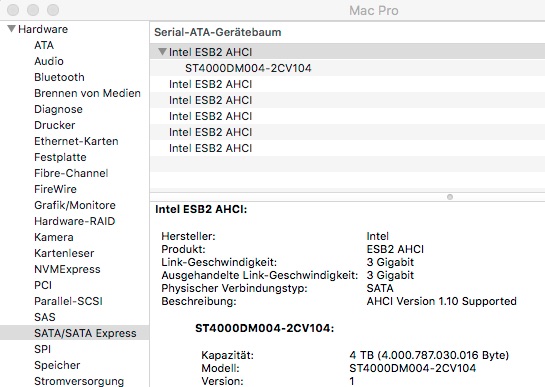
Task: Click the Mac Pro window title
Action: point(374,11)
